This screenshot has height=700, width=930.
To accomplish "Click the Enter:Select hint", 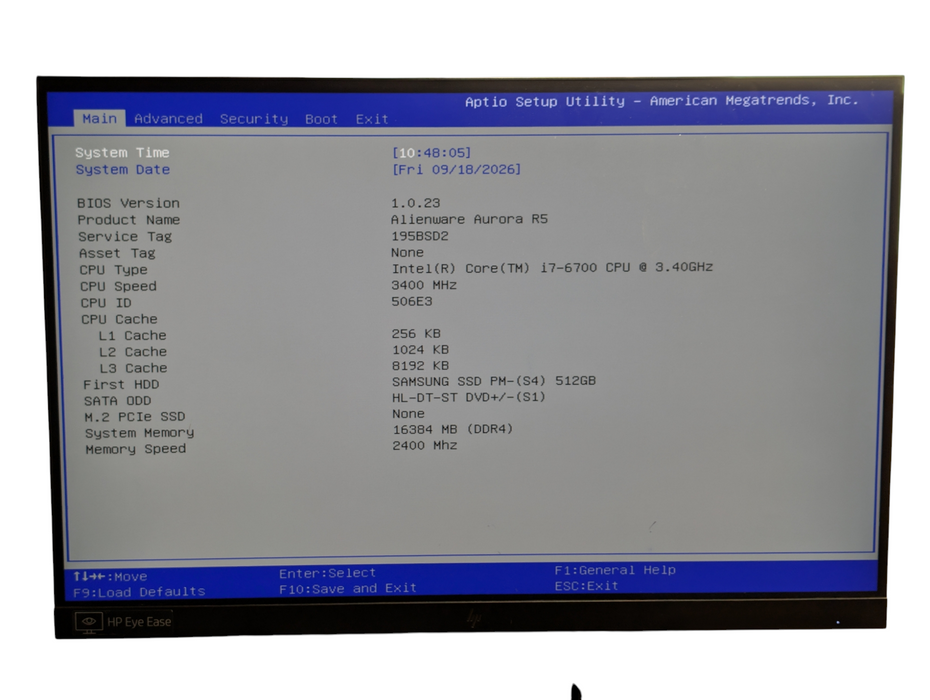I will click(x=327, y=573).
